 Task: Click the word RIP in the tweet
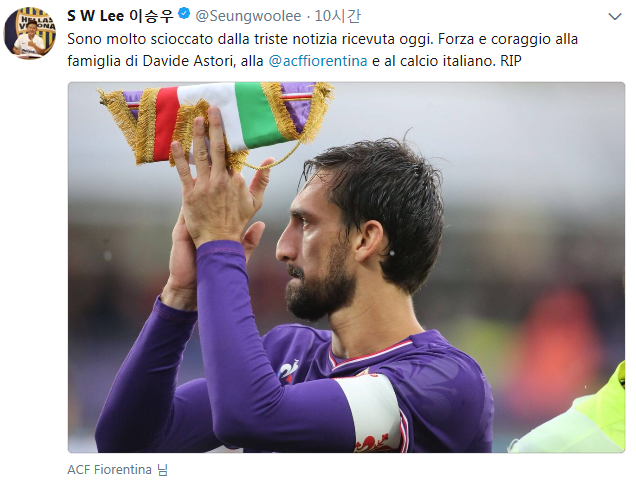click(510, 61)
